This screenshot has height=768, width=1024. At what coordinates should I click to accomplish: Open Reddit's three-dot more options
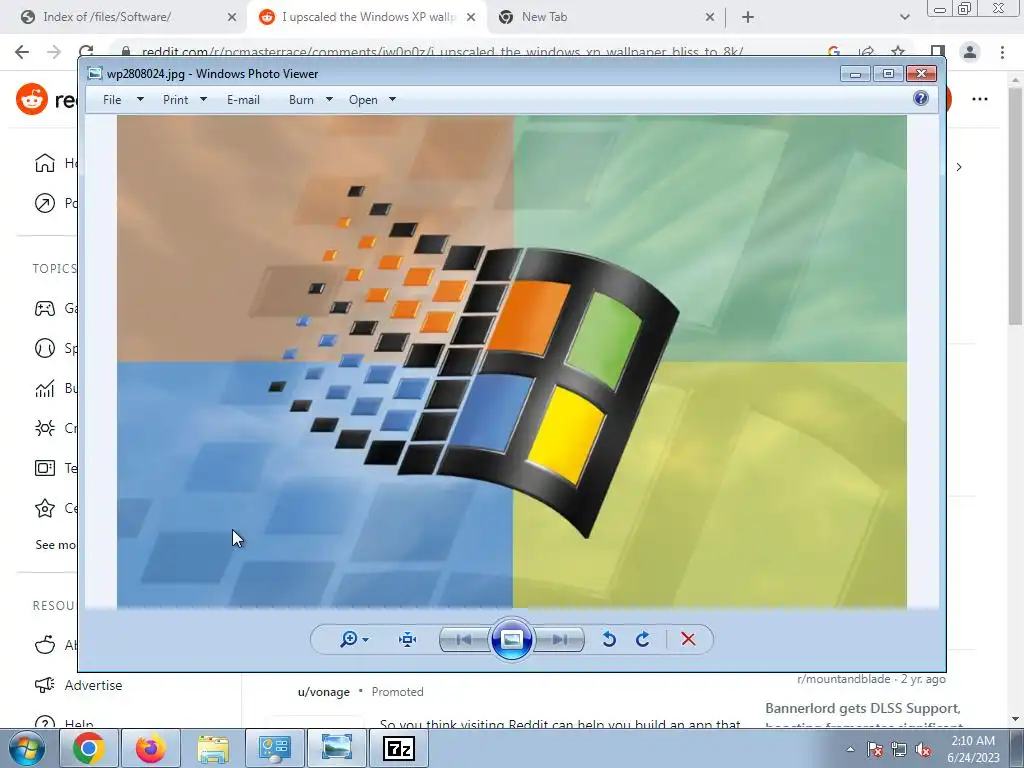(980, 99)
